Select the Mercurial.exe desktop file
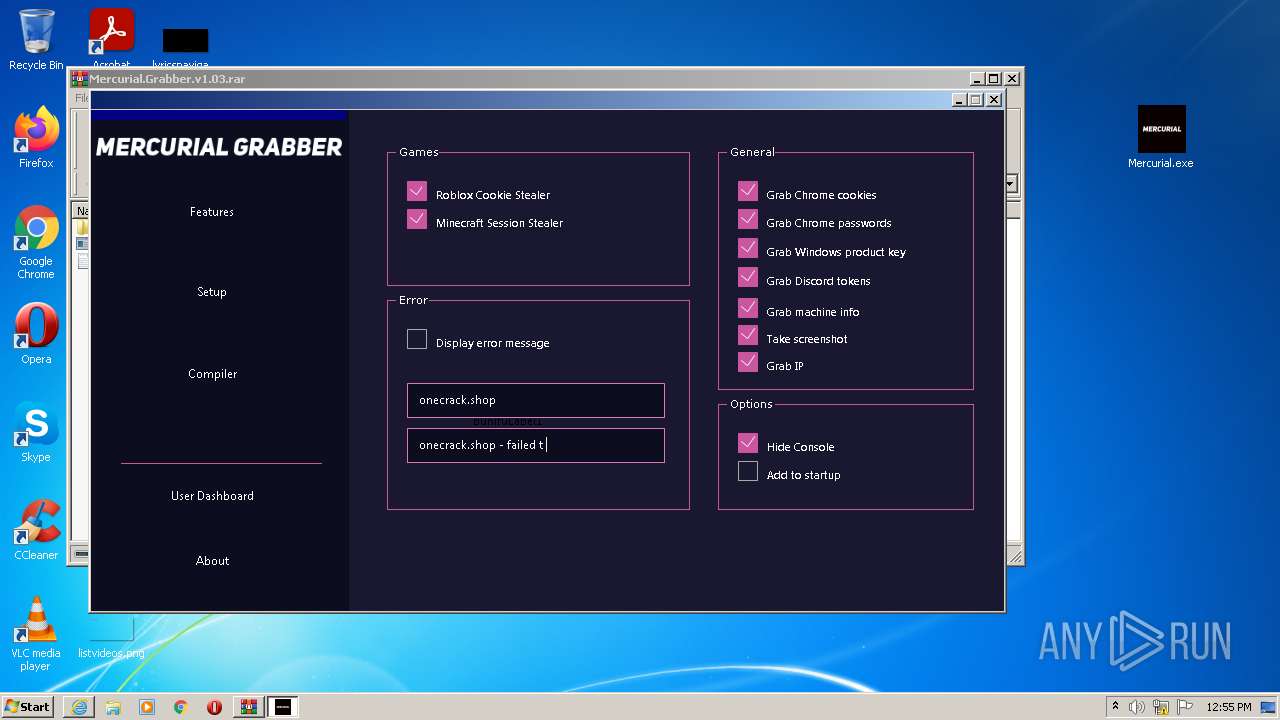The height and width of the screenshot is (720, 1280). (x=1161, y=137)
